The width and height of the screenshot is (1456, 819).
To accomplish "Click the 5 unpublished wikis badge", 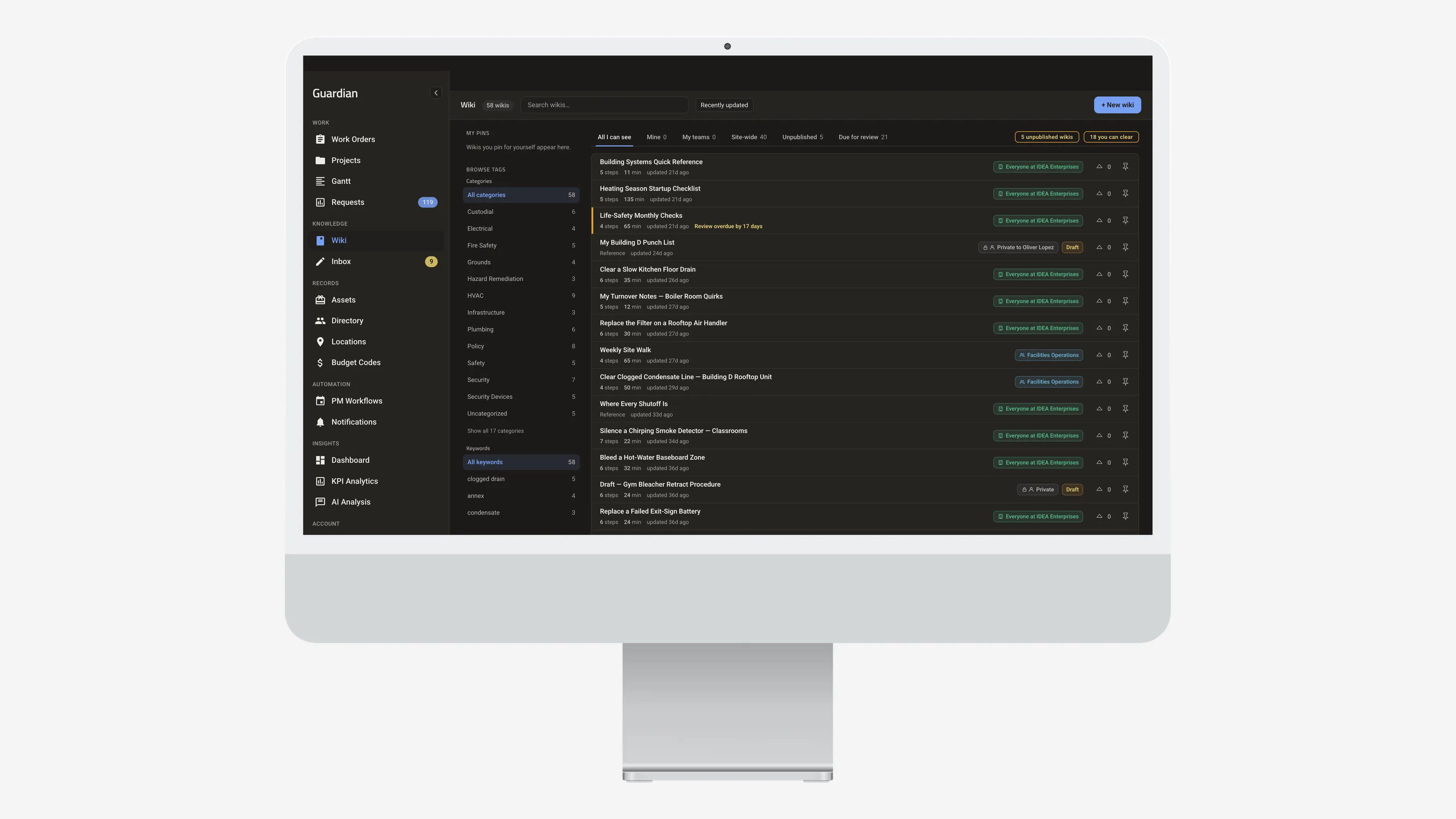I will click(x=1046, y=137).
